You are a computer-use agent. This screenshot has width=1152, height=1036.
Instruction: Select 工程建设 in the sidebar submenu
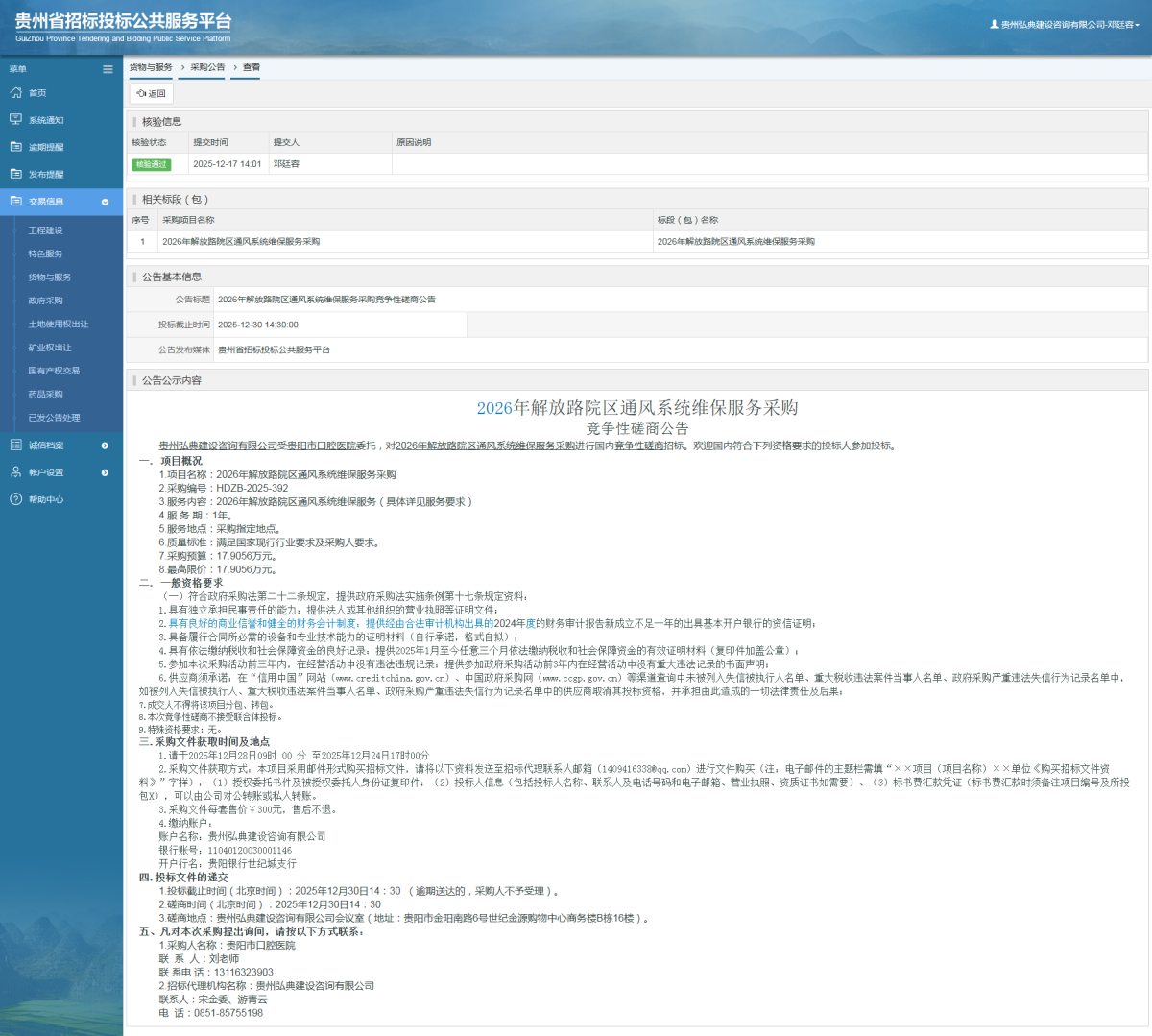45,230
